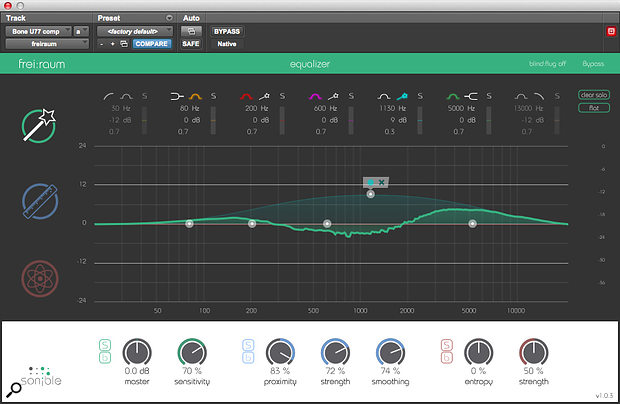Toggle the red S solo button for the entropy section
This screenshot has height=404, width=620.
[x=446, y=345]
